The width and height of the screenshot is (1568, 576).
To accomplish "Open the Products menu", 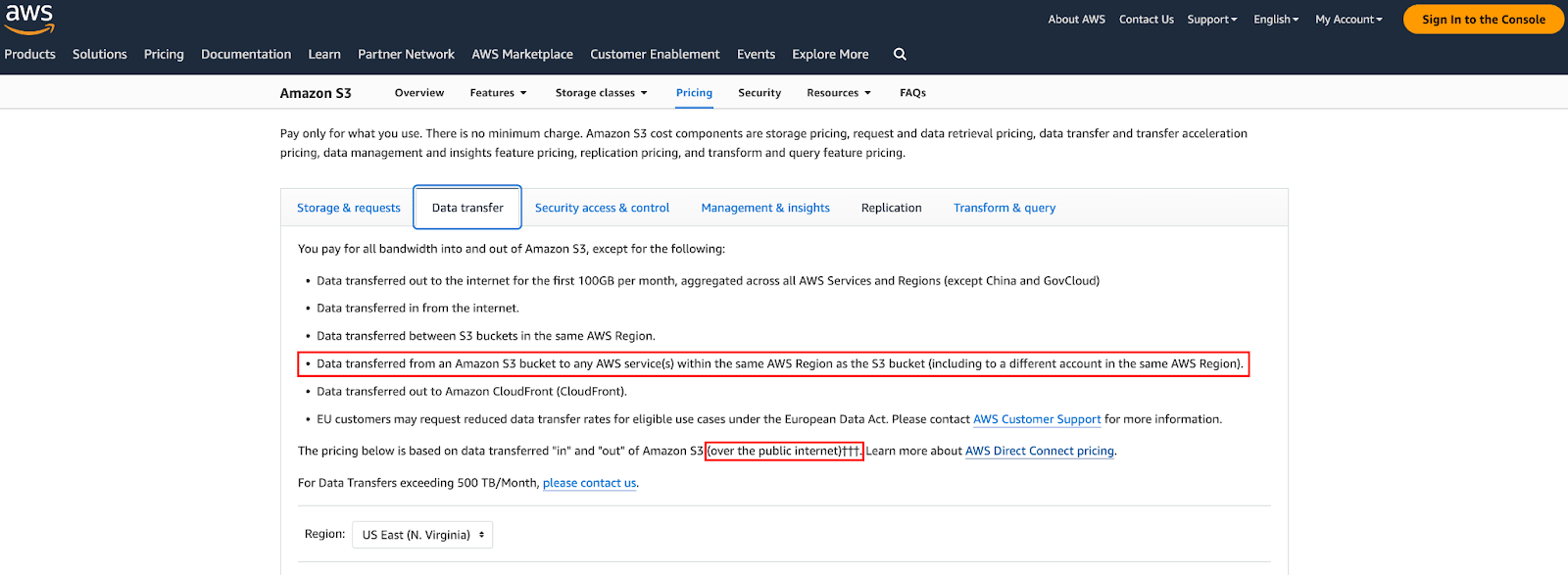I will click(29, 55).
